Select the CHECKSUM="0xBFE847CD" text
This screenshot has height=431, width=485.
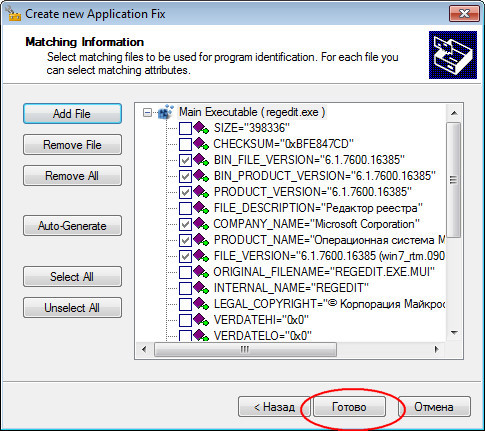coord(283,144)
